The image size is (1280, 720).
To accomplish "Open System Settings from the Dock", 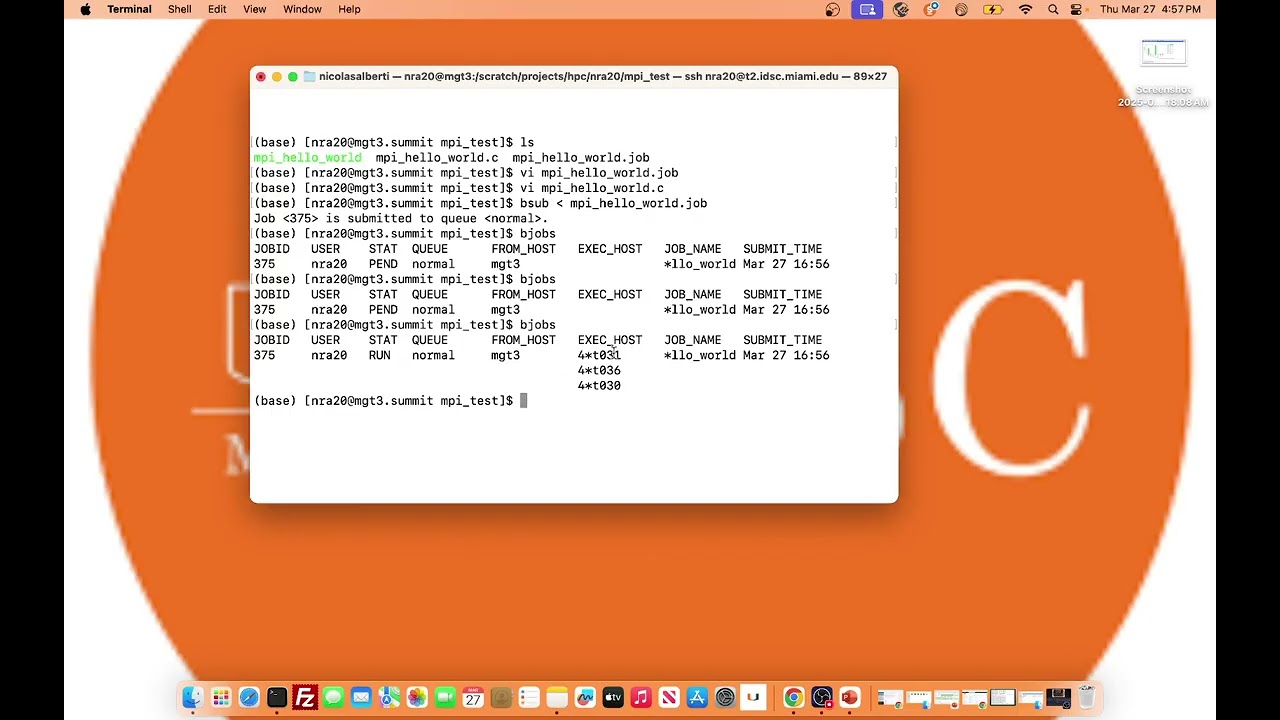I will 725,697.
